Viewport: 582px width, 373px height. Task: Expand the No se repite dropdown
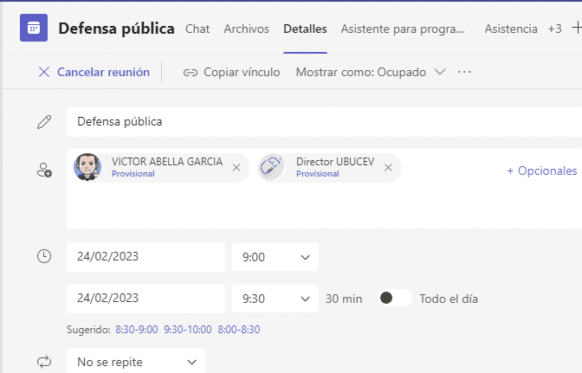coord(136,361)
